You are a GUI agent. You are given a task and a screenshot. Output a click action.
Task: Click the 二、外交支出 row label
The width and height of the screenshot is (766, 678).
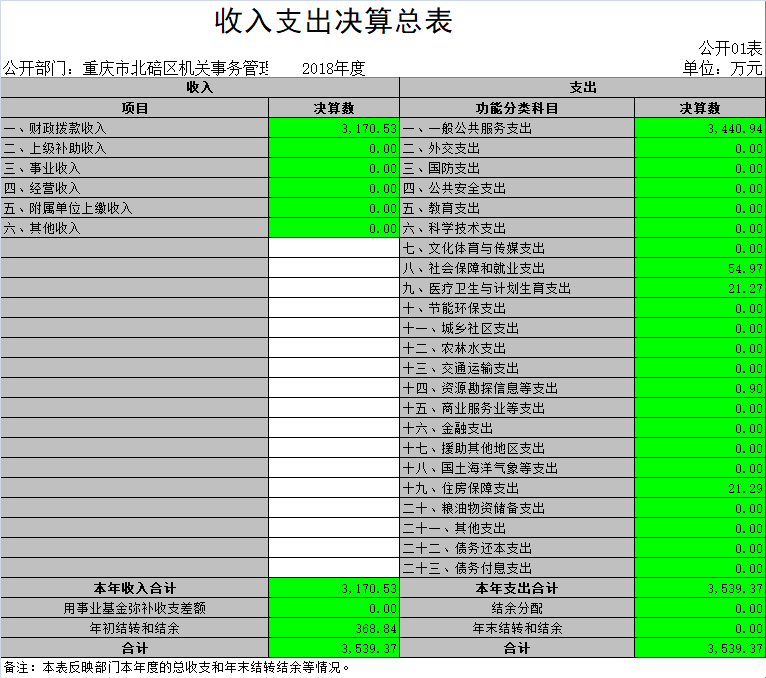click(441, 148)
